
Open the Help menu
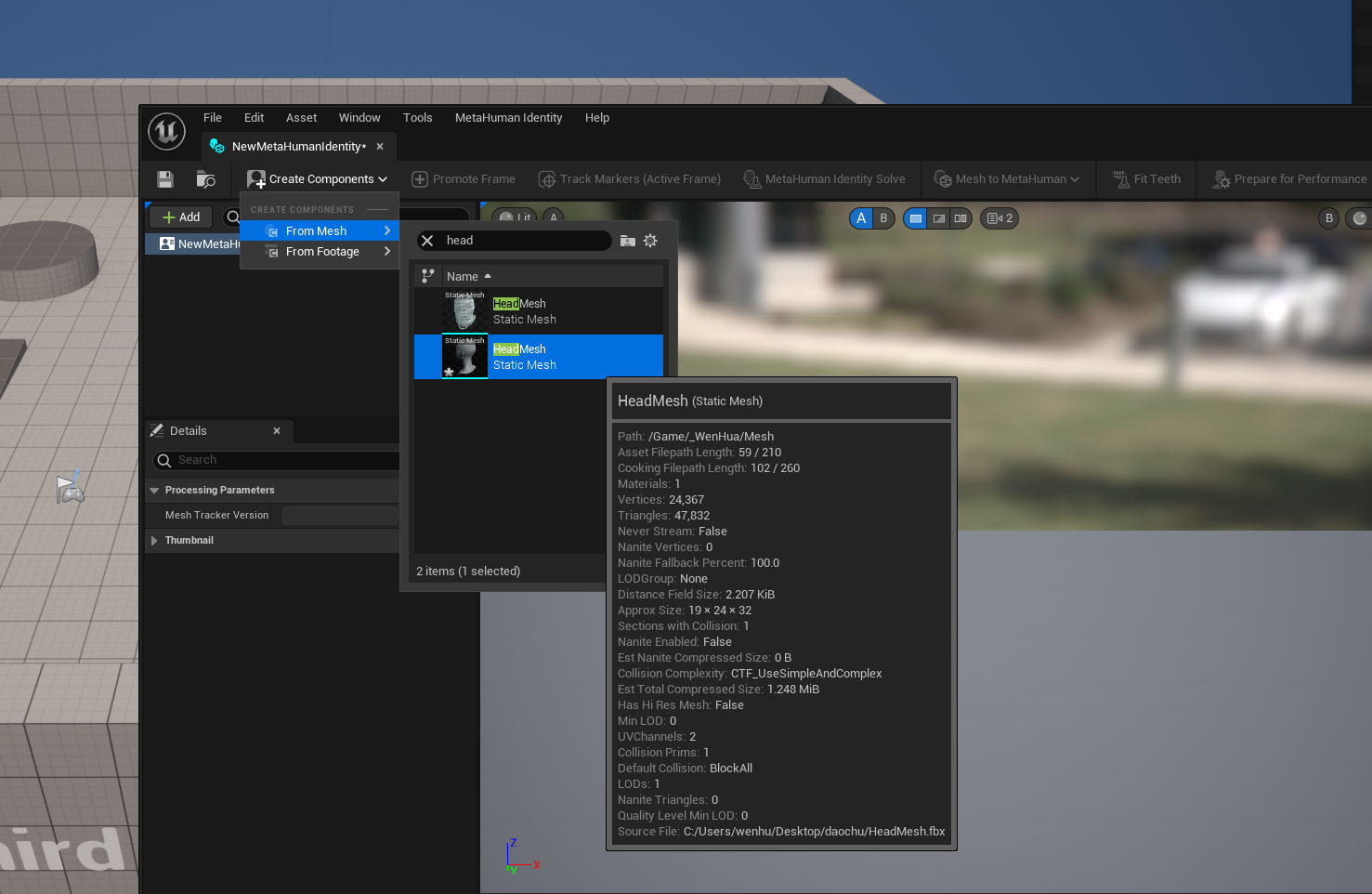[x=597, y=118]
